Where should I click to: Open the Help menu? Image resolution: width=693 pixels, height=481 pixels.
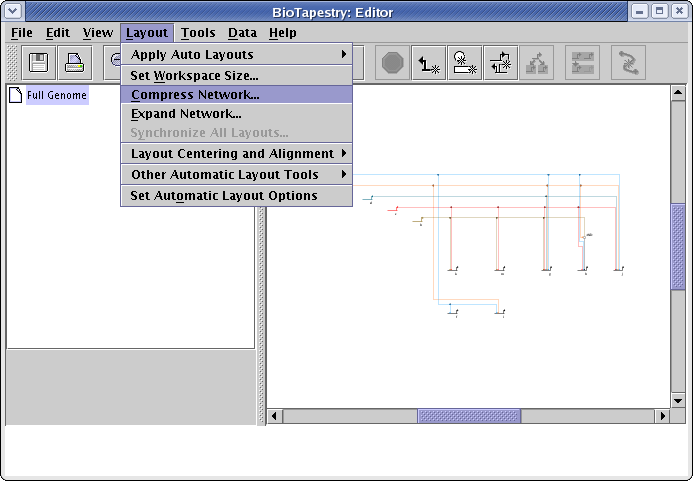point(282,33)
